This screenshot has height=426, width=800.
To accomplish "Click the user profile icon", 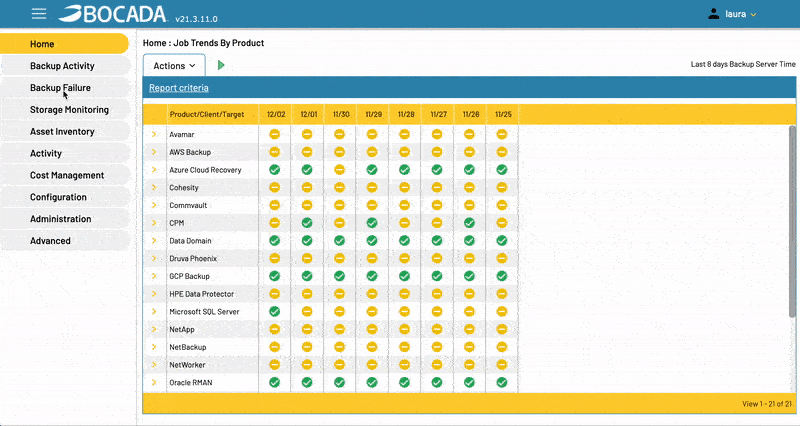I will [x=714, y=14].
